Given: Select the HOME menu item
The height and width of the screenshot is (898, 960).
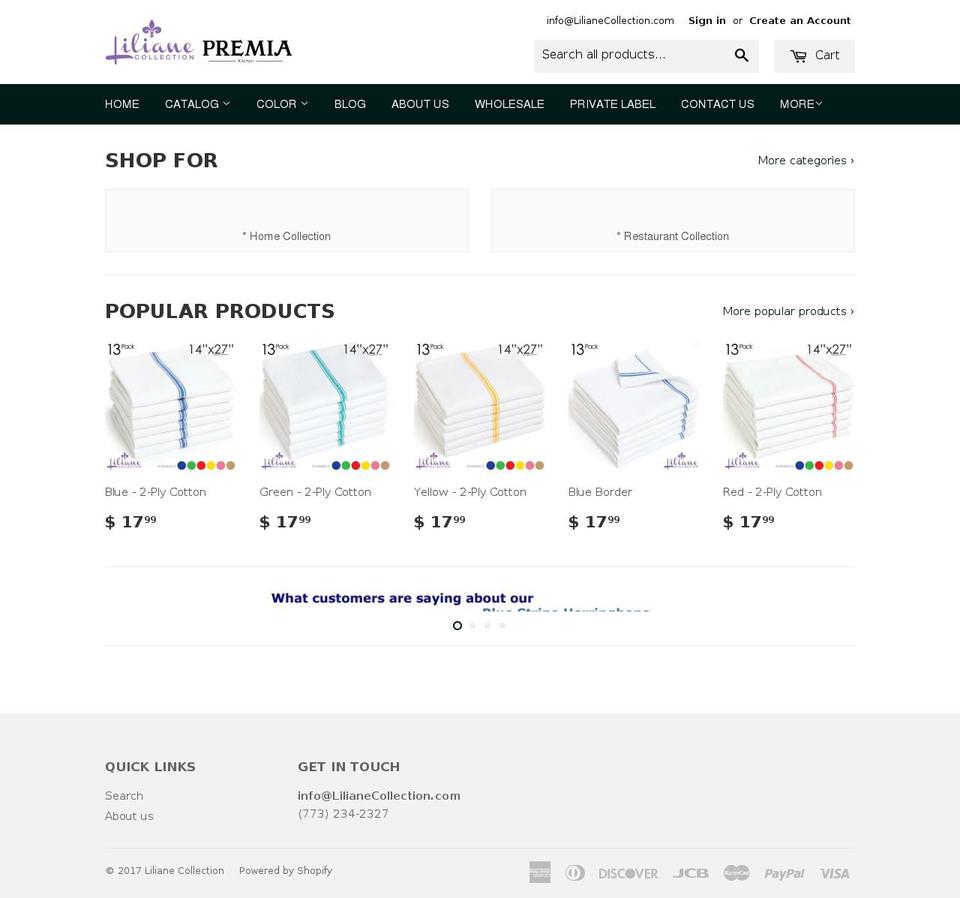Looking at the screenshot, I should tap(122, 103).
